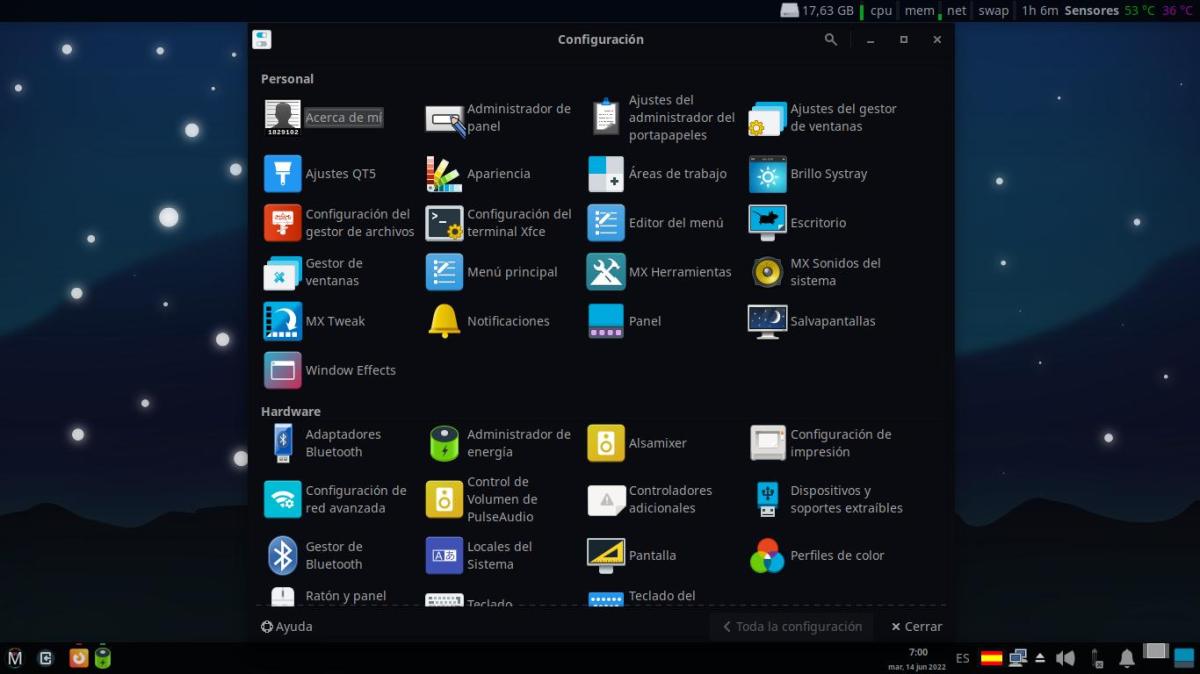Viewport: 1200px width, 674px height.
Task: Open the Apariencia color palette icon
Action: [444, 174]
